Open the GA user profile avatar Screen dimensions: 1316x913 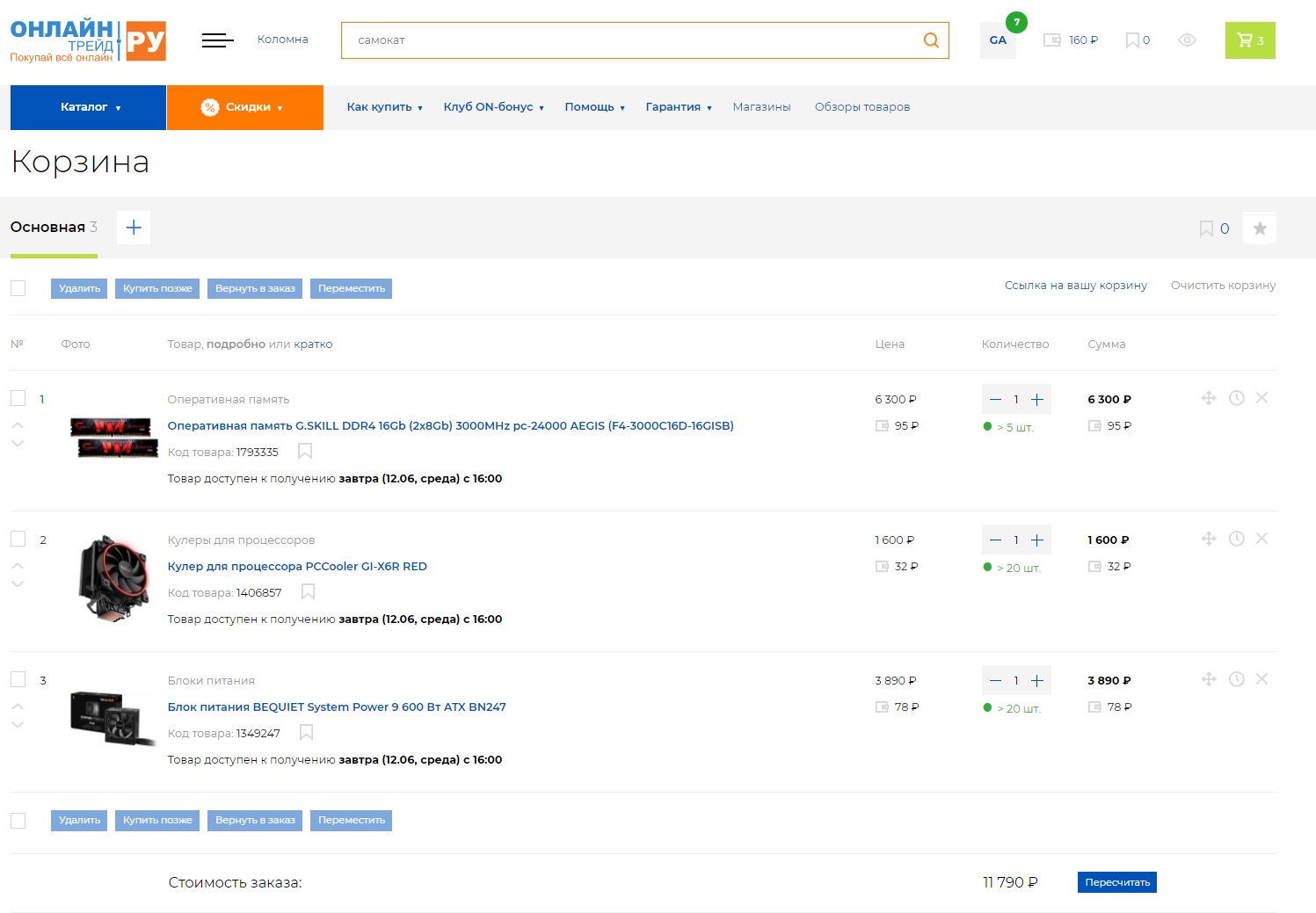click(998, 40)
